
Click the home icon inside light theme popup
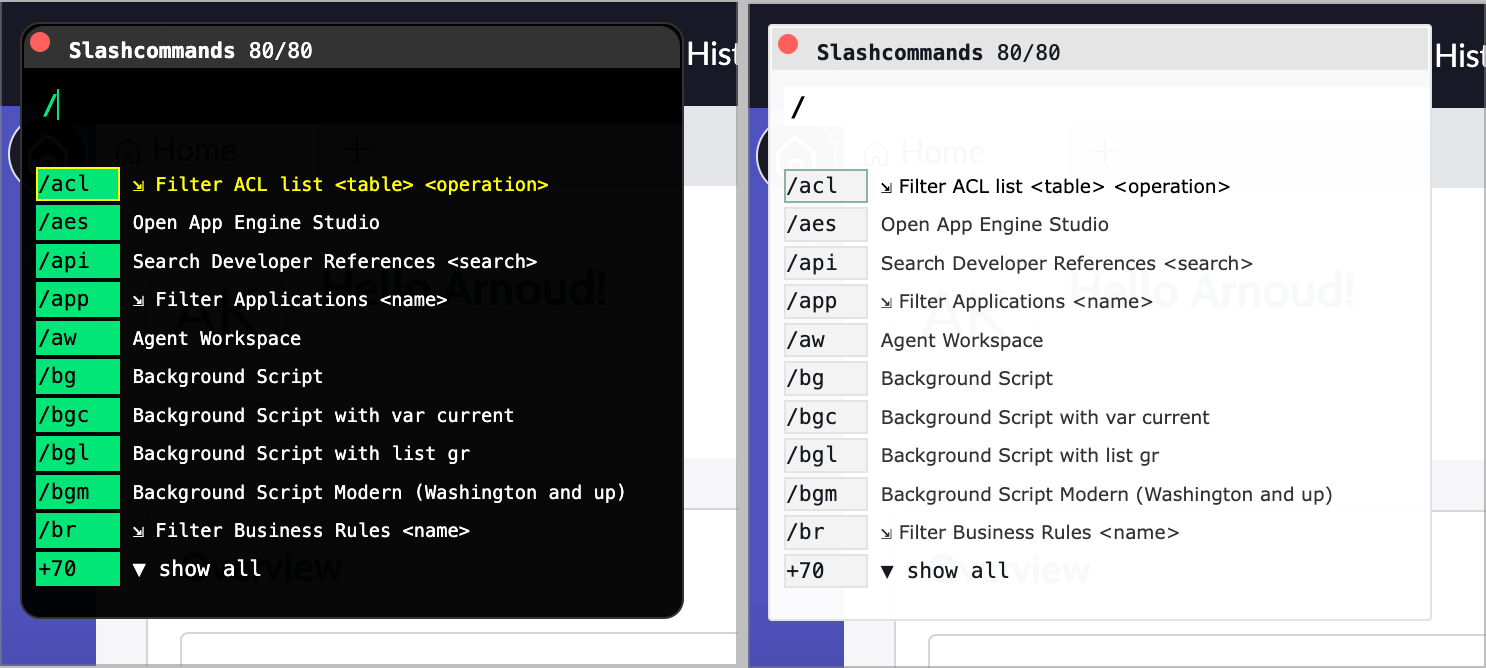[x=876, y=153]
